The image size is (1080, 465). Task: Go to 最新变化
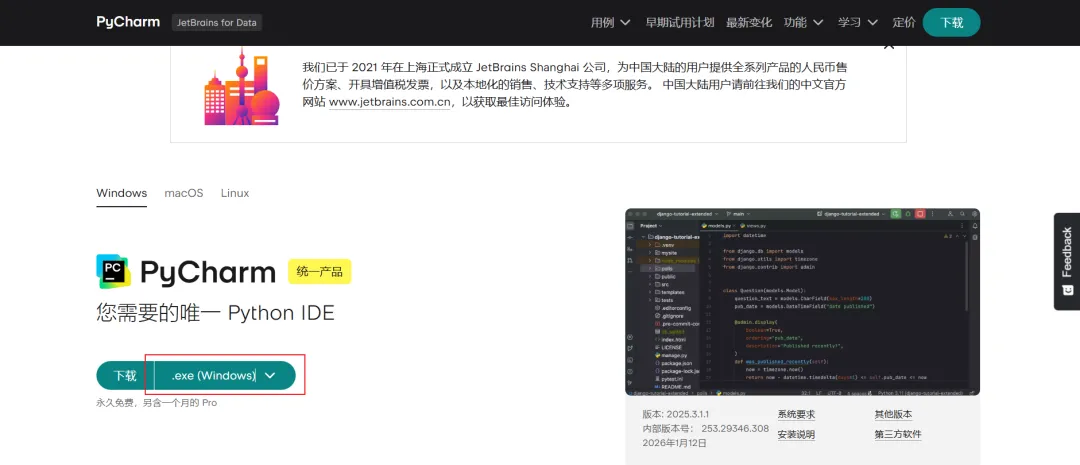click(749, 23)
